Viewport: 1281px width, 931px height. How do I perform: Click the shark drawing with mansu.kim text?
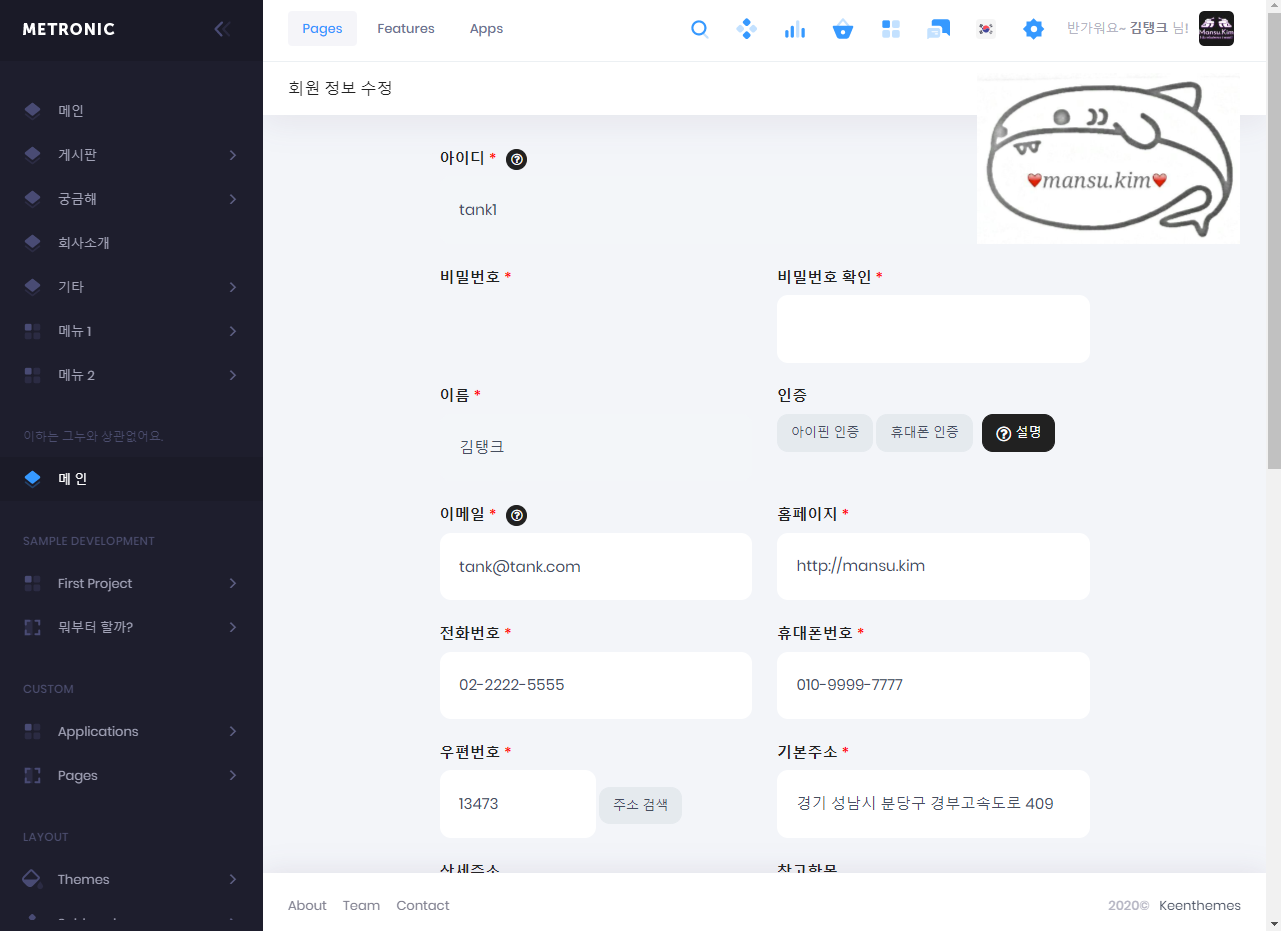click(x=1108, y=160)
